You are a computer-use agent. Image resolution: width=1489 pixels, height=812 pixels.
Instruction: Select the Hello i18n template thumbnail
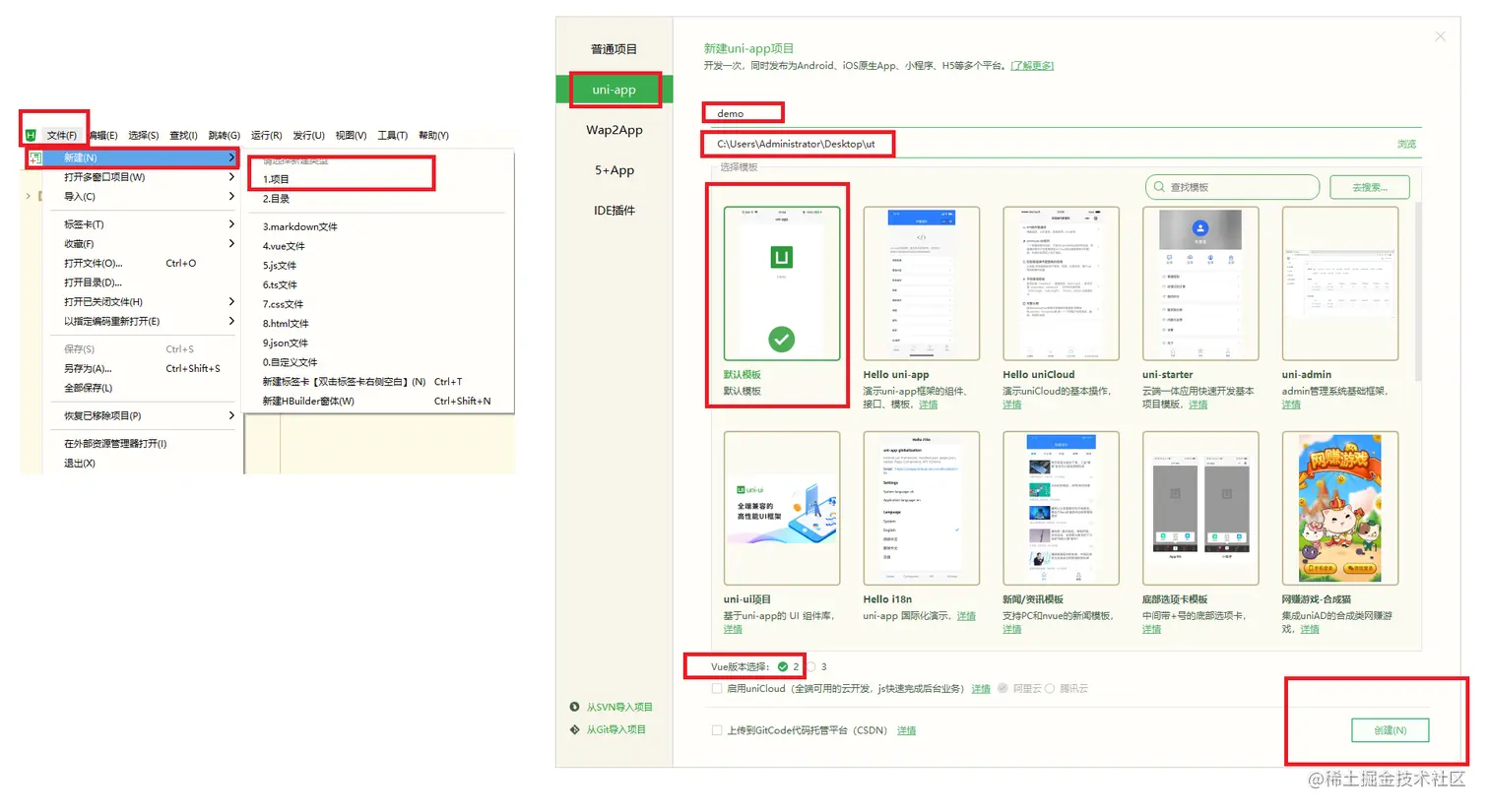pyautogui.click(x=922, y=508)
